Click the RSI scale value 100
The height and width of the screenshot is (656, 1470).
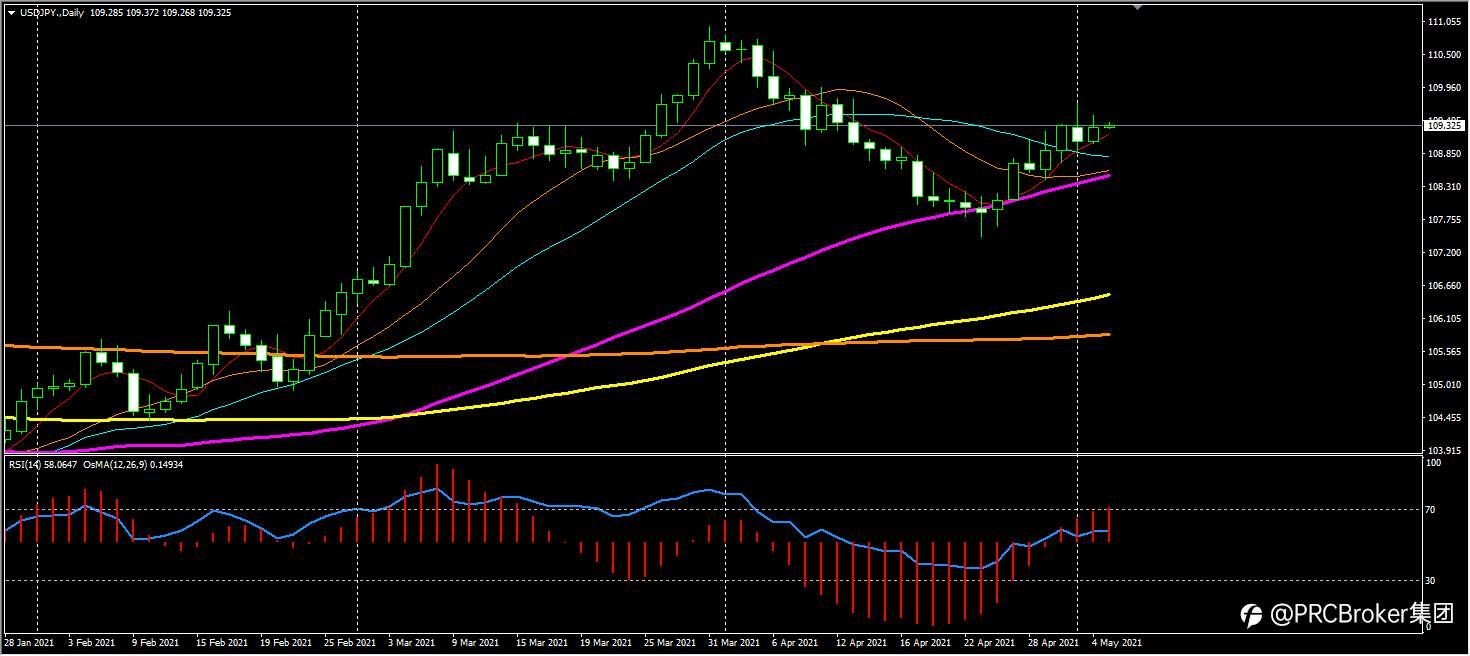click(x=1433, y=463)
